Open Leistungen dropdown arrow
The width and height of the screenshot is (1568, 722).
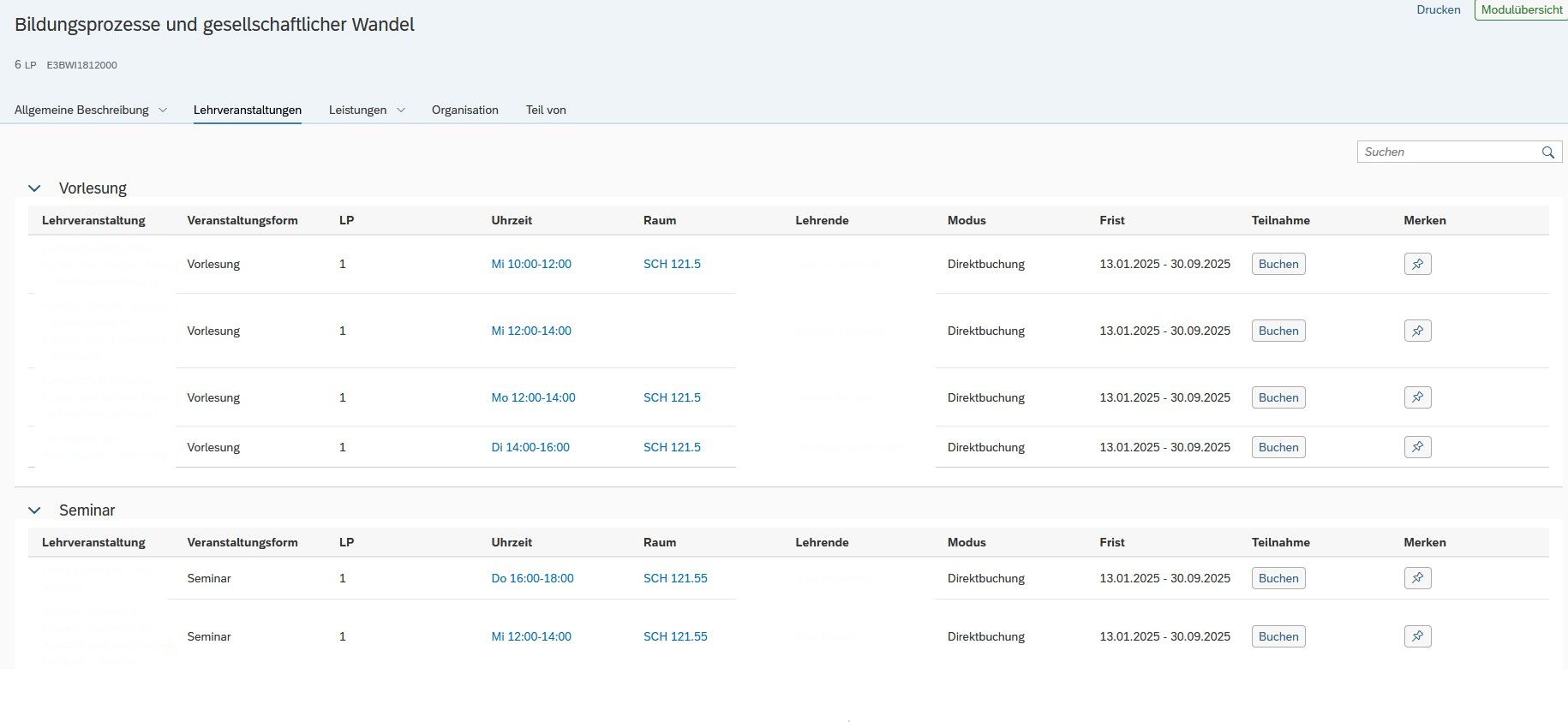[400, 110]
